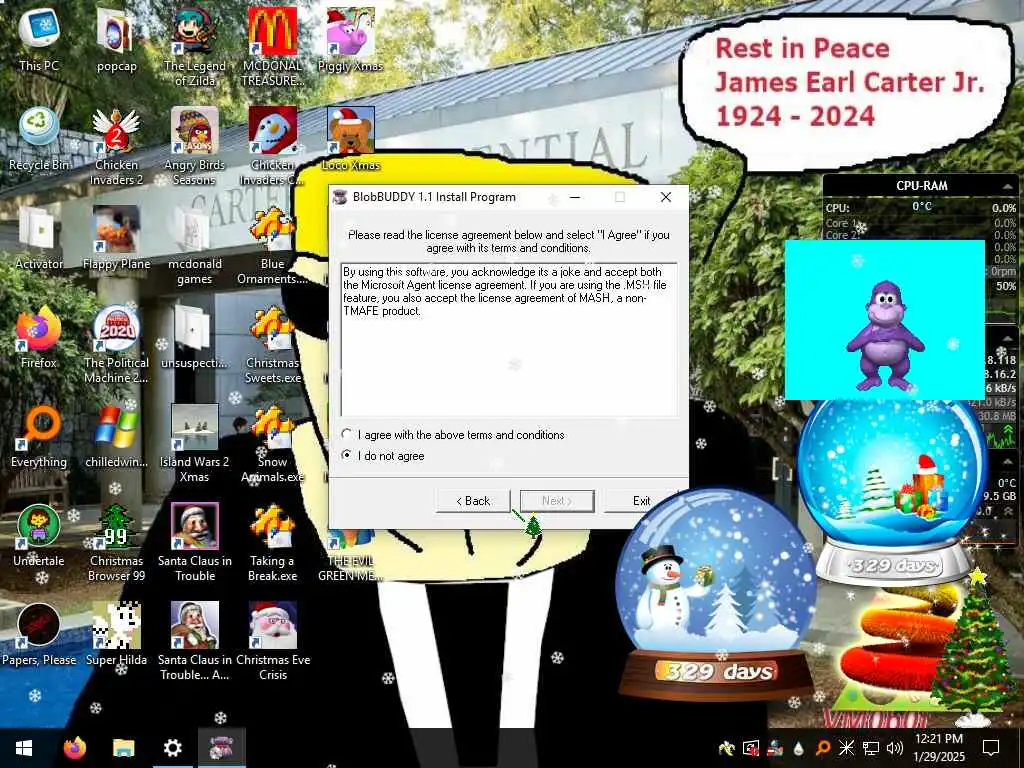Image resolution: width=1024 pixels, height=768 pixels.
Task: Select BlobBUDDY installer taskbar button
Action: coord(221,748)
